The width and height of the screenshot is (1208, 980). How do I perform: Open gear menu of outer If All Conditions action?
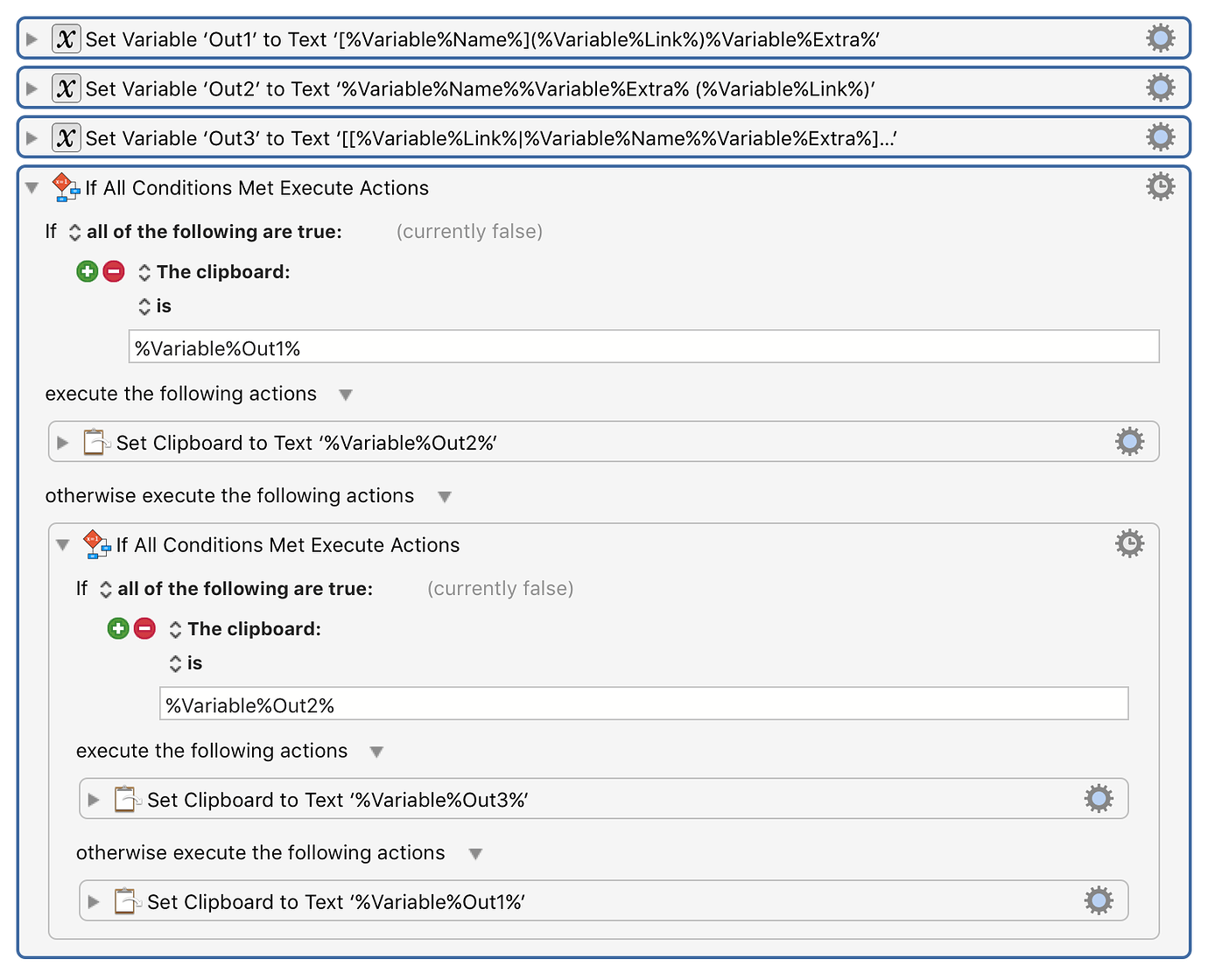click(x=1160, y=186)
